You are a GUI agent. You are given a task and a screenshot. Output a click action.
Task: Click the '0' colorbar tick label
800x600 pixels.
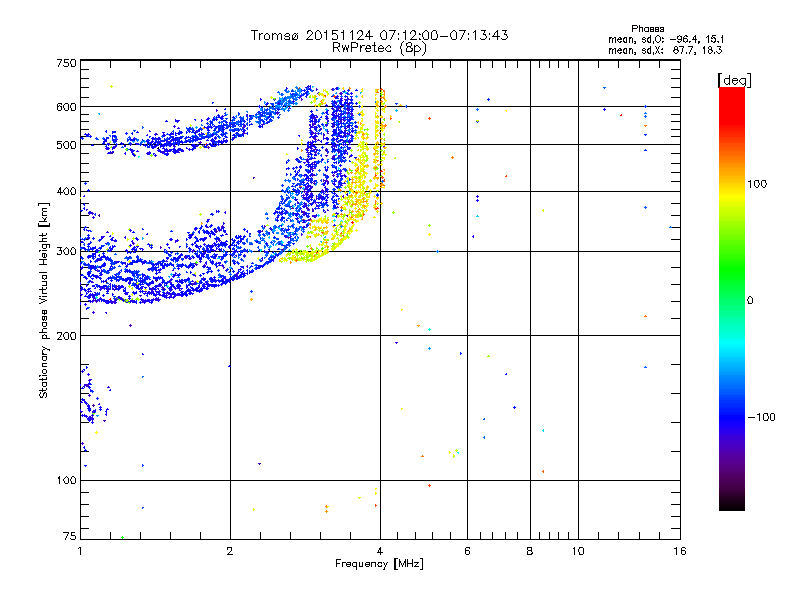[x=750, y=301]
